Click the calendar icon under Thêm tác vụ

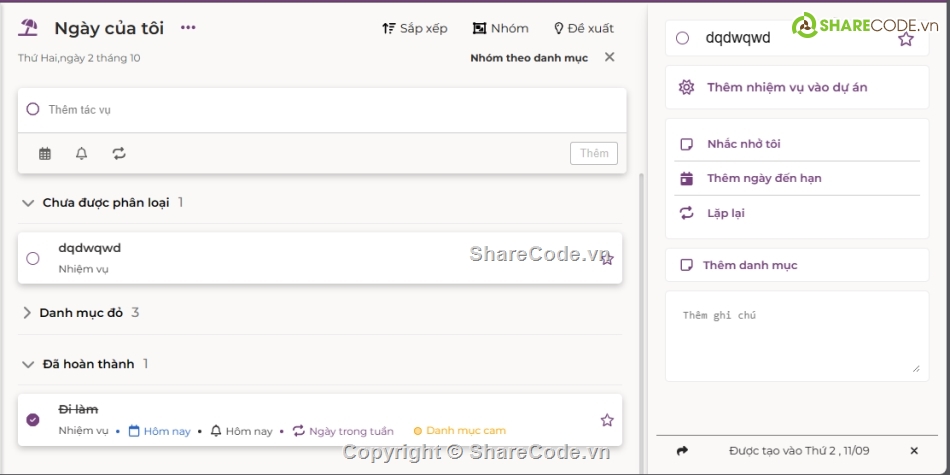point(45,153)
